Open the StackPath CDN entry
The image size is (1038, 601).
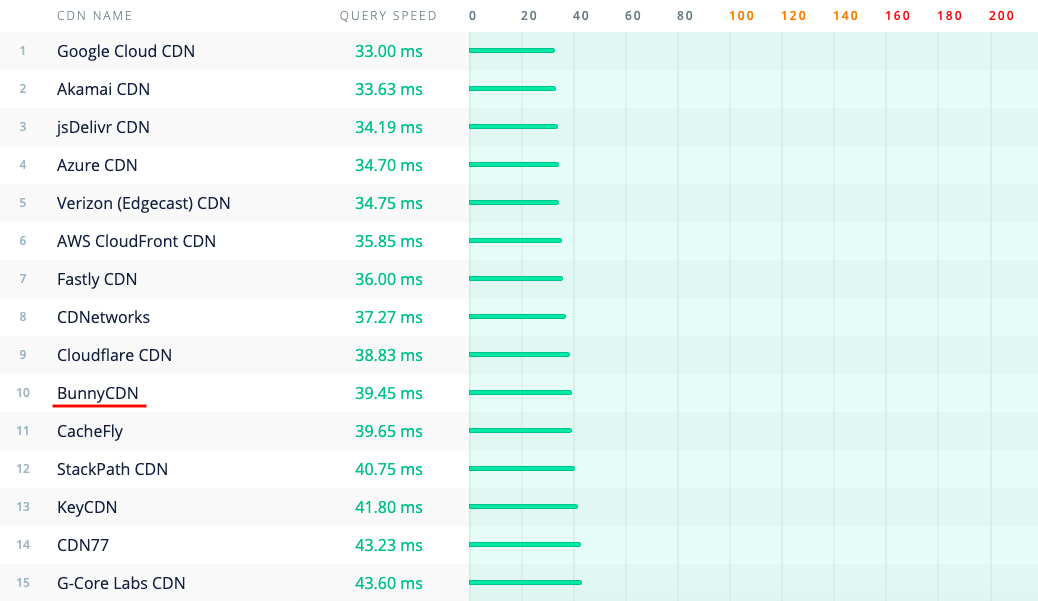tap(112, 469)
